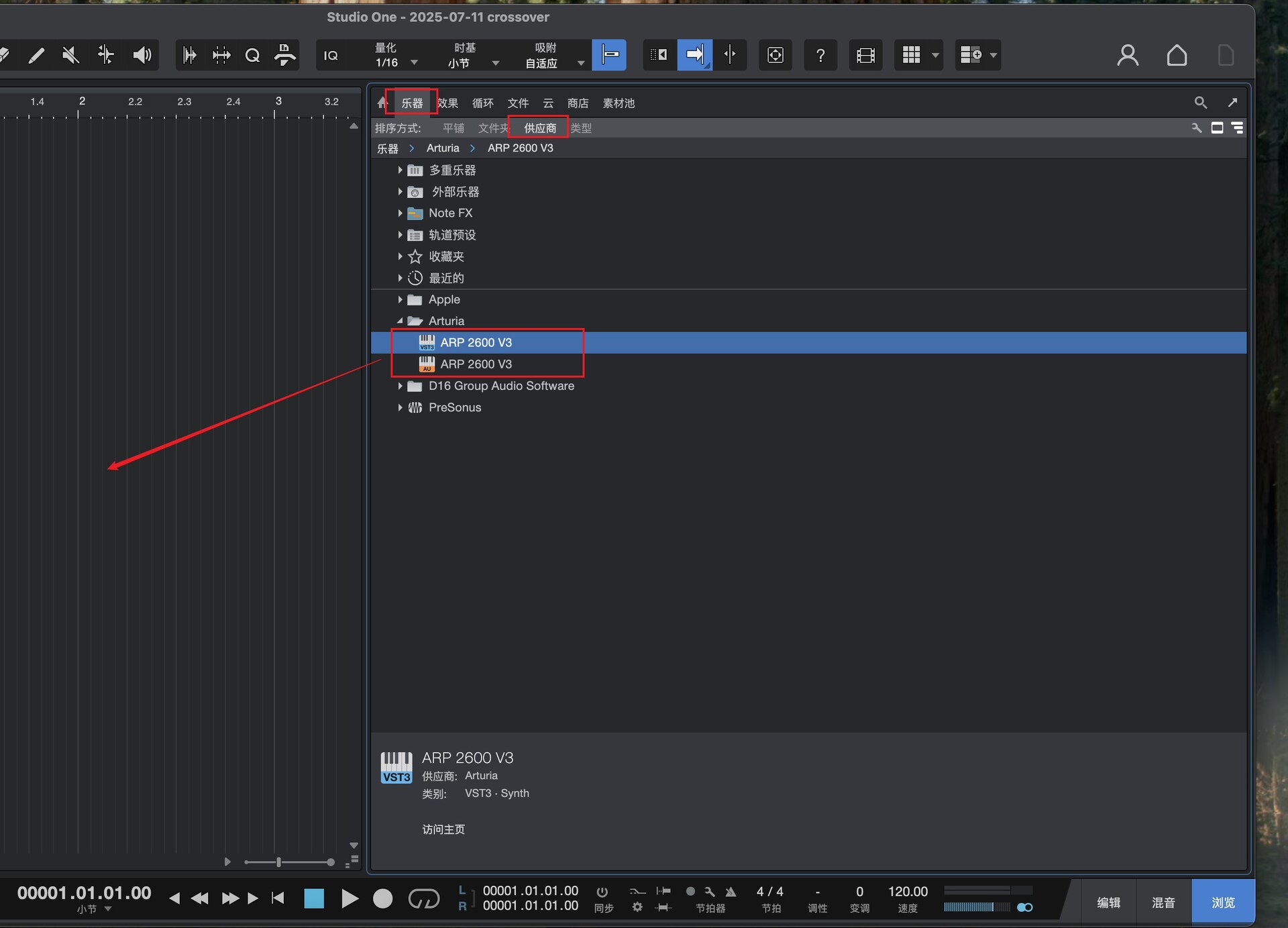Image resolution: width=1288 pixels, height=928 pixels.
Task: Fast forward the transport
Action: [x=230, y=898]
